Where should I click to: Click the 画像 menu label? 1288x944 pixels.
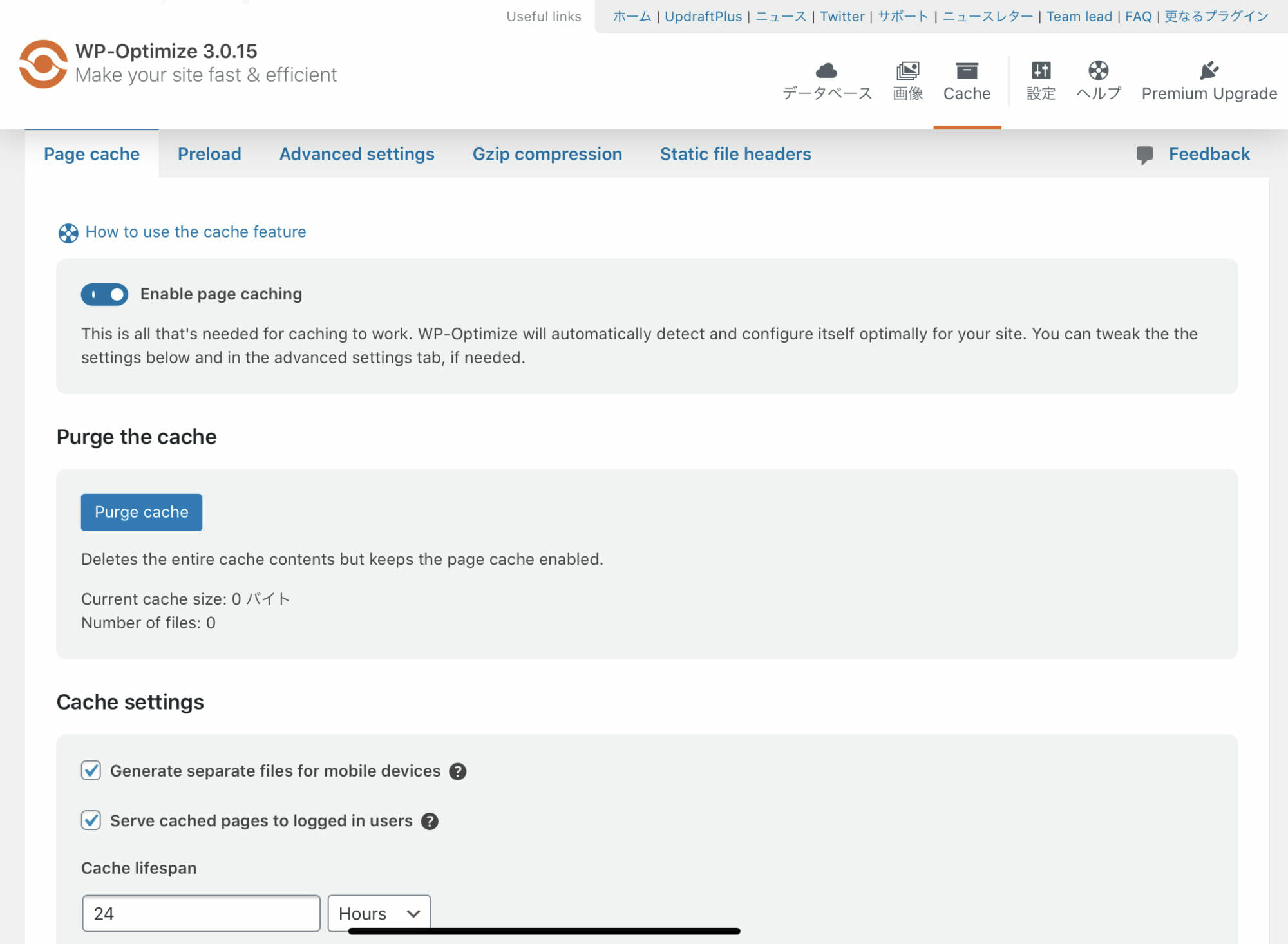click(x=908, y=93)
